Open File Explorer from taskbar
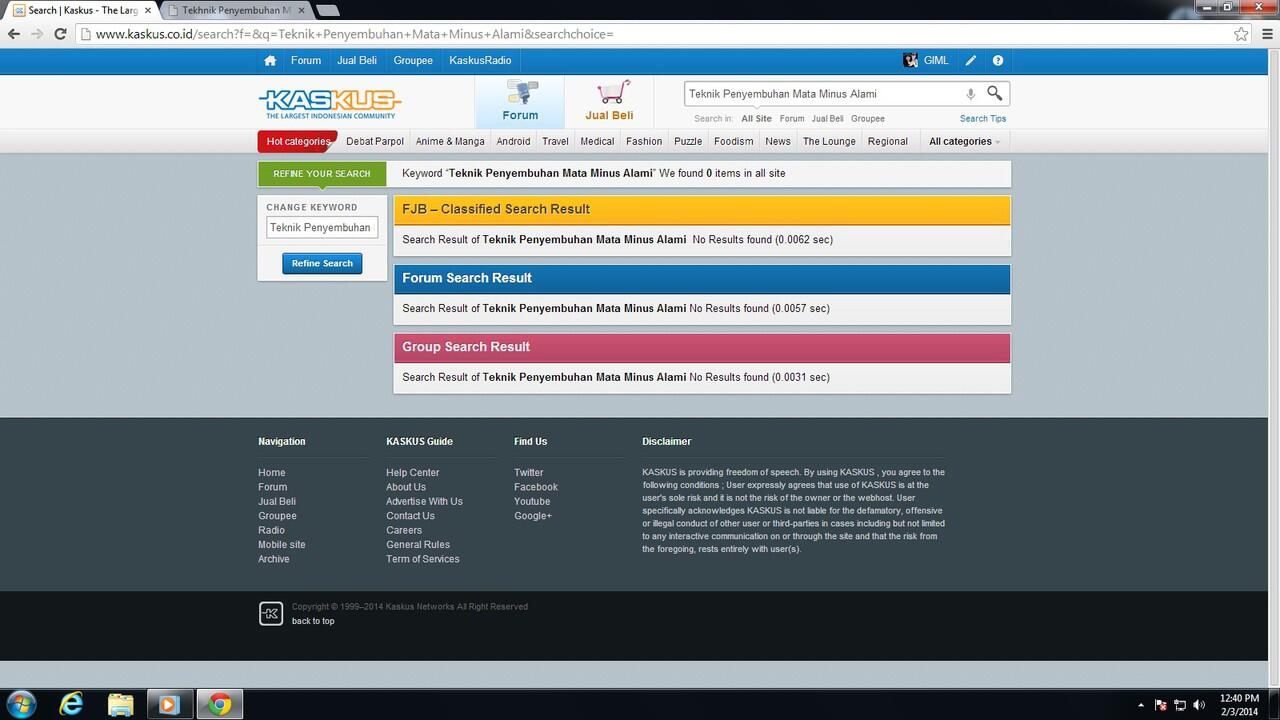The image size is (1280, 720). tap(120, 704)
